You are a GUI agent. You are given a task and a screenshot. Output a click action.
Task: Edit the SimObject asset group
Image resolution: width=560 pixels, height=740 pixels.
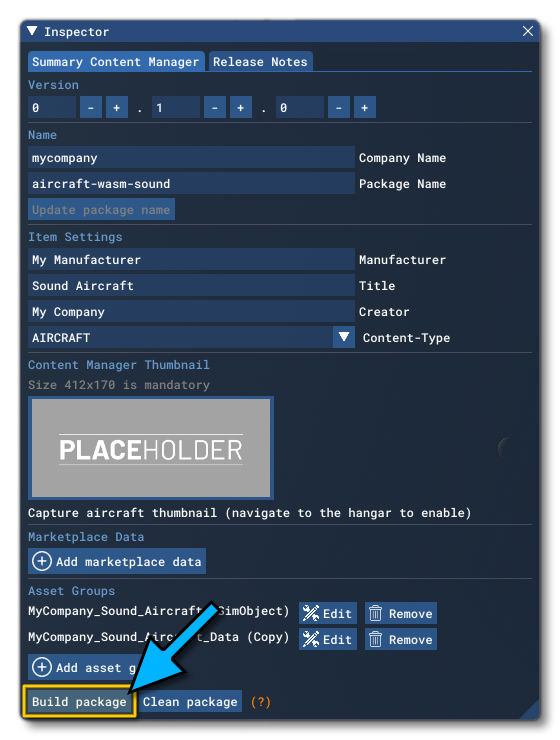(328, 614)
